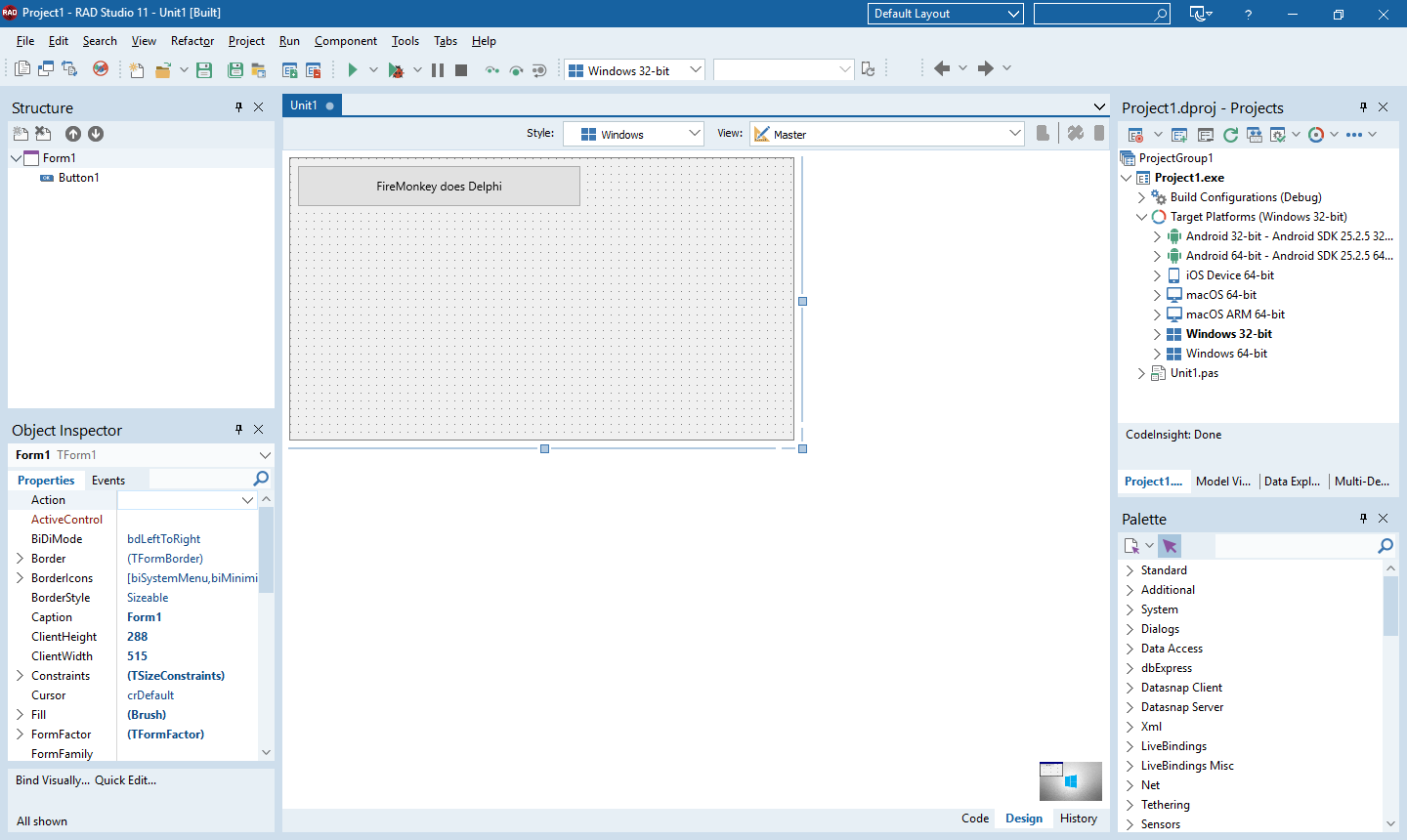Click Add File to Project icon

click(x=290, y=69)
